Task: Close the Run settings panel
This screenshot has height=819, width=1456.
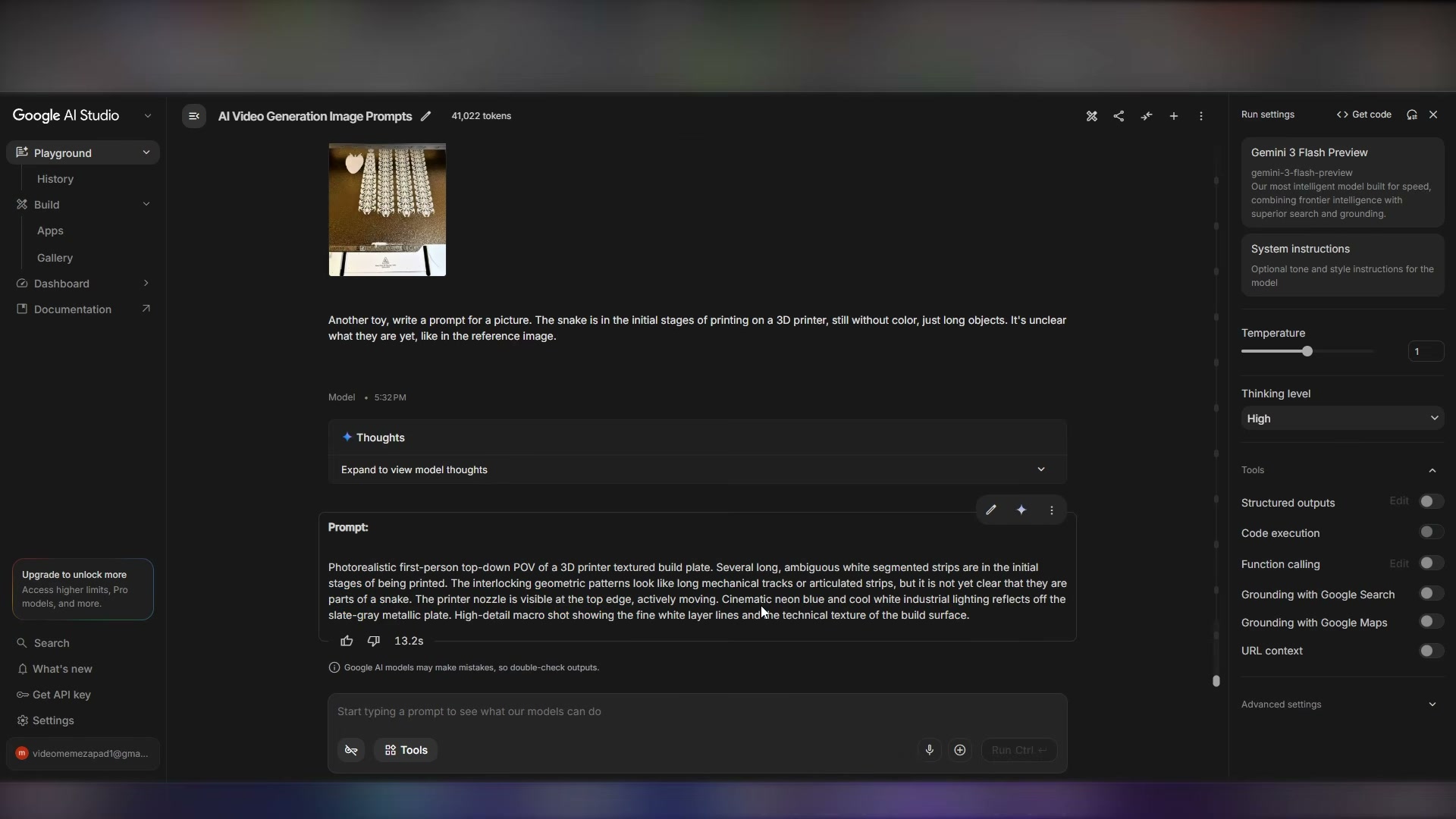Action: [1433, 115]
